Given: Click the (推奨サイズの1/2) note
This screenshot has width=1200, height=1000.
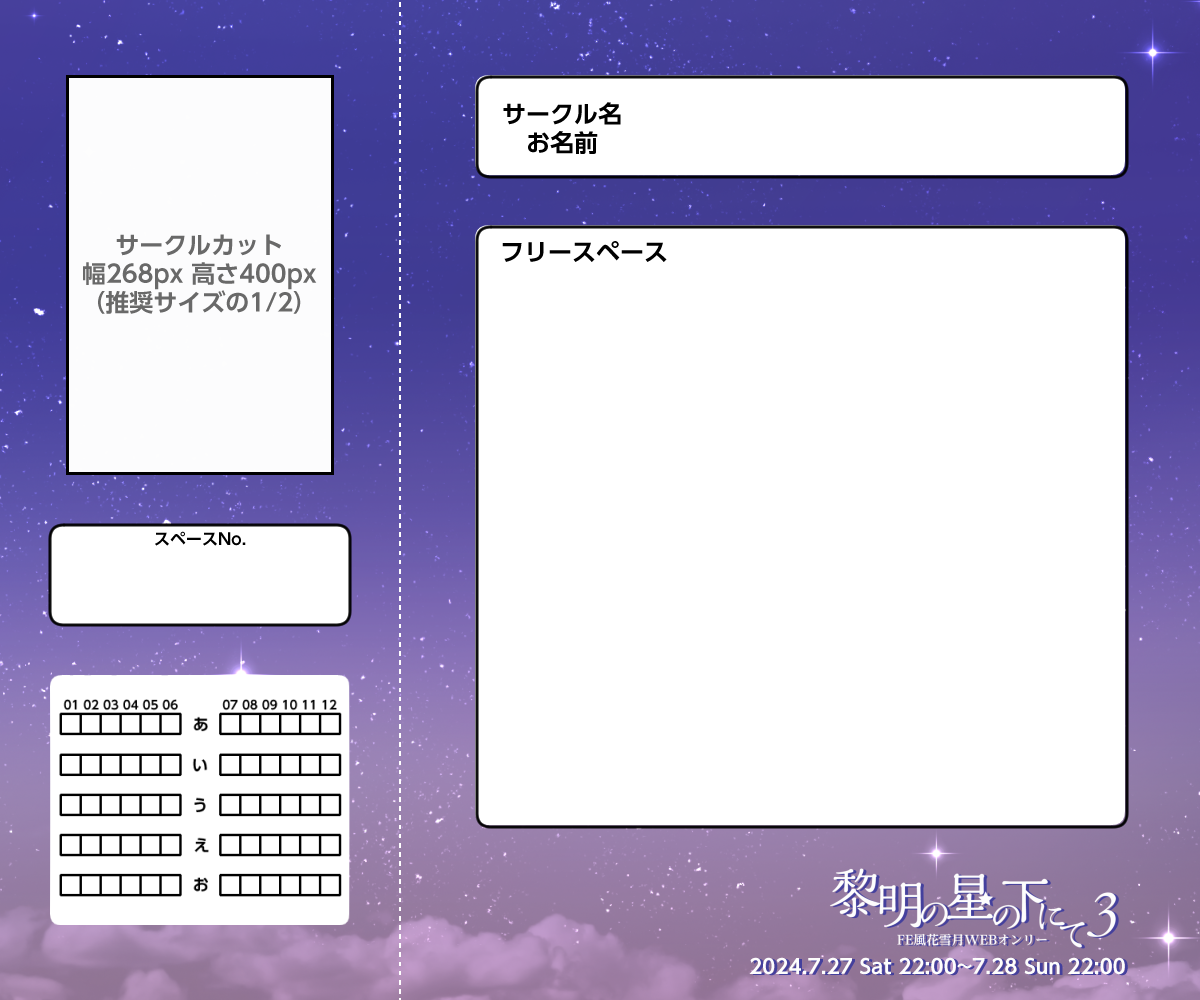Looking at the screenshot, I should coord(200,303).
